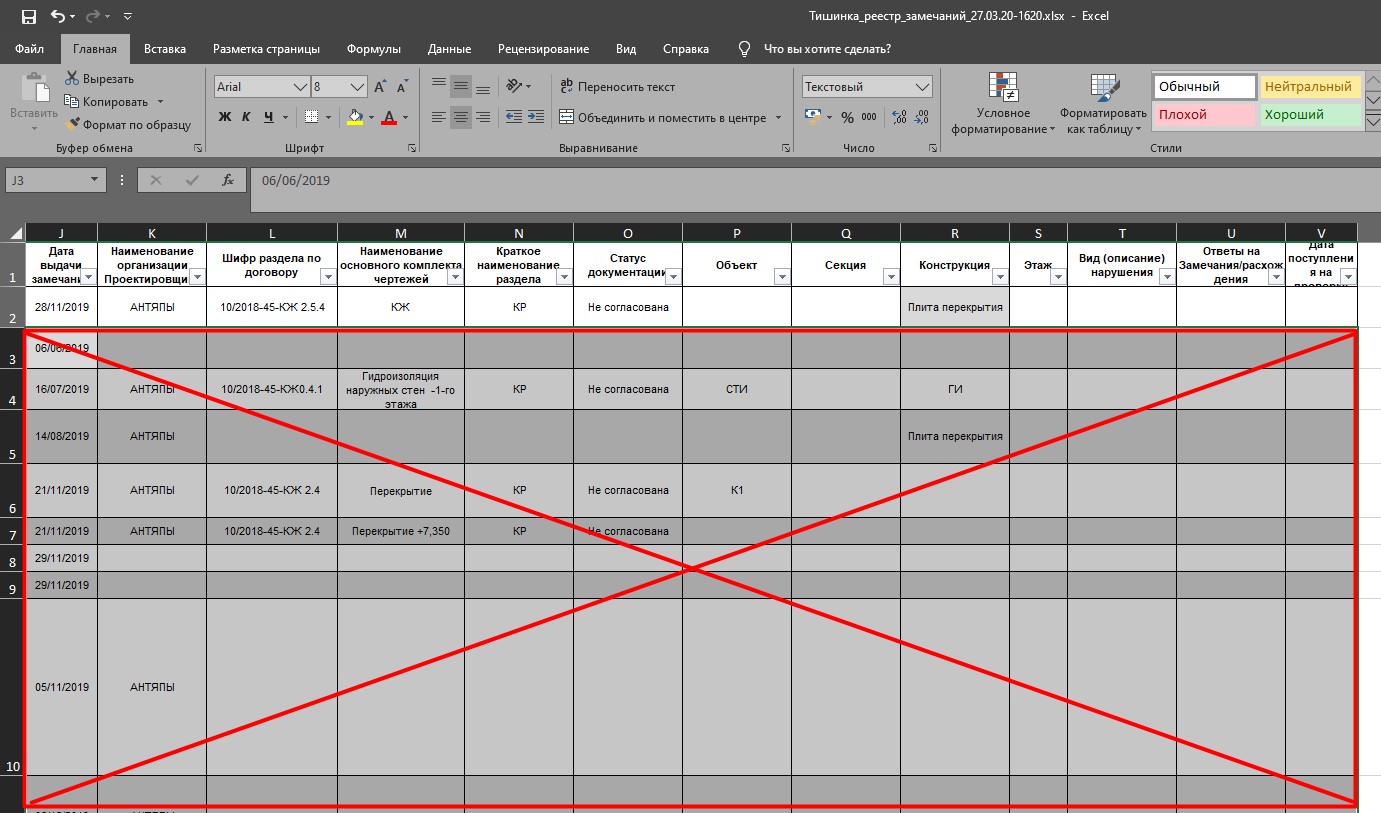The width and height of the screenshot is (1381, 813).
Task: Copy selection with Копировать
Action: [x=105, y=102]
